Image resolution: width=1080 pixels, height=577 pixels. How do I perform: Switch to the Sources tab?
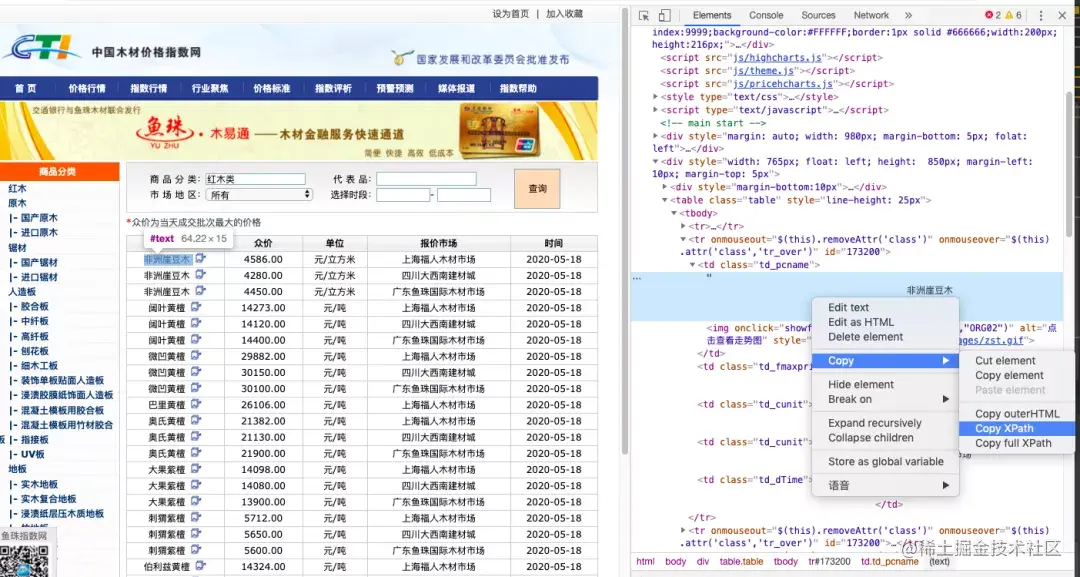click(818, 15)
